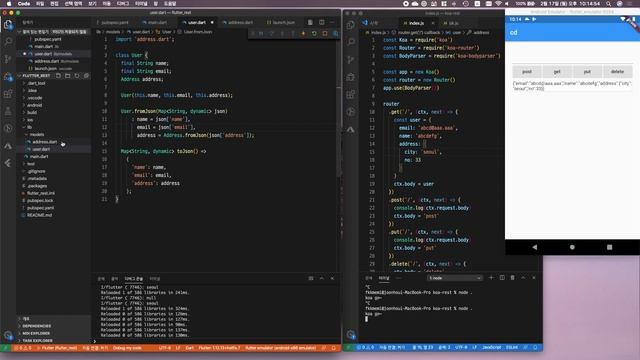Open address.dart in models folder tree
The image size is (640, 360).
click(x=44, y=142)
